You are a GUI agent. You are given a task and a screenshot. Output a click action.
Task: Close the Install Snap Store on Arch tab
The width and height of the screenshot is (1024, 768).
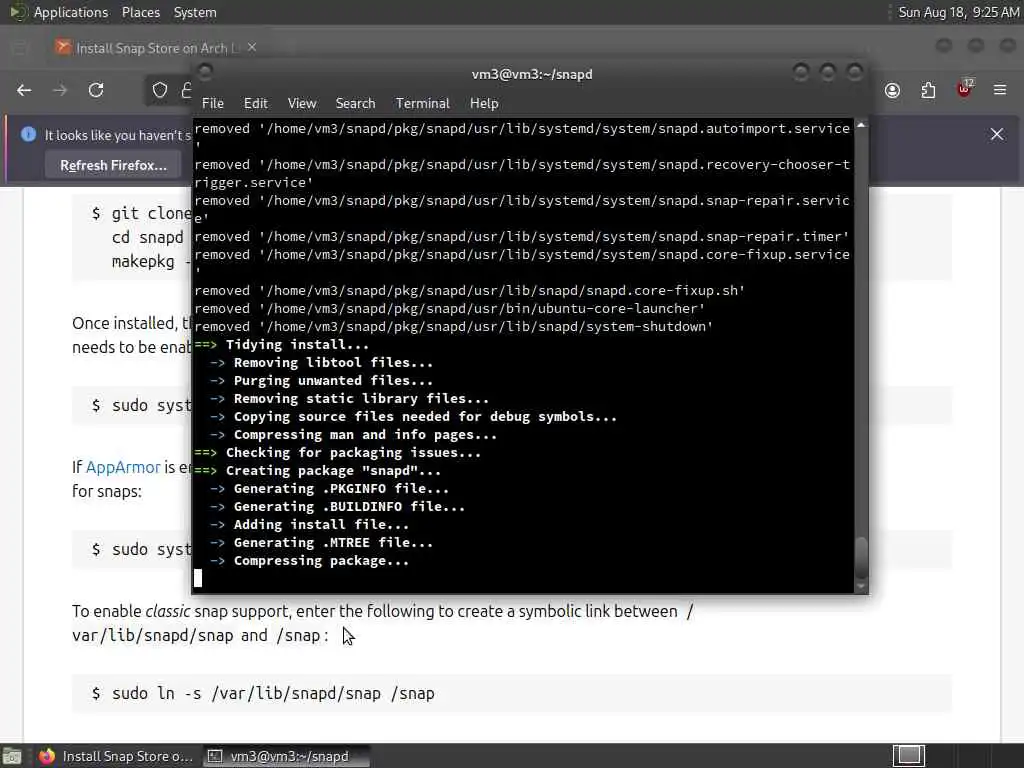(252, 48)
